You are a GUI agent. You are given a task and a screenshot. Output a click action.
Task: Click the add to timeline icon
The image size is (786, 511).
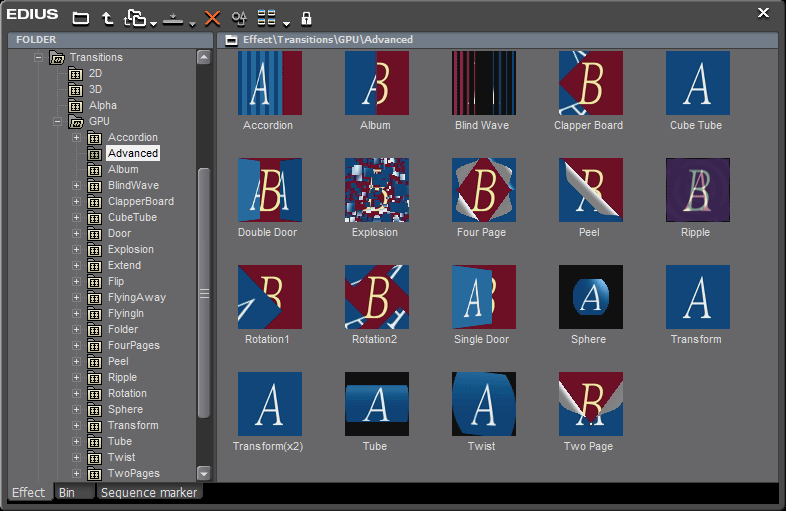click(174, 18)
